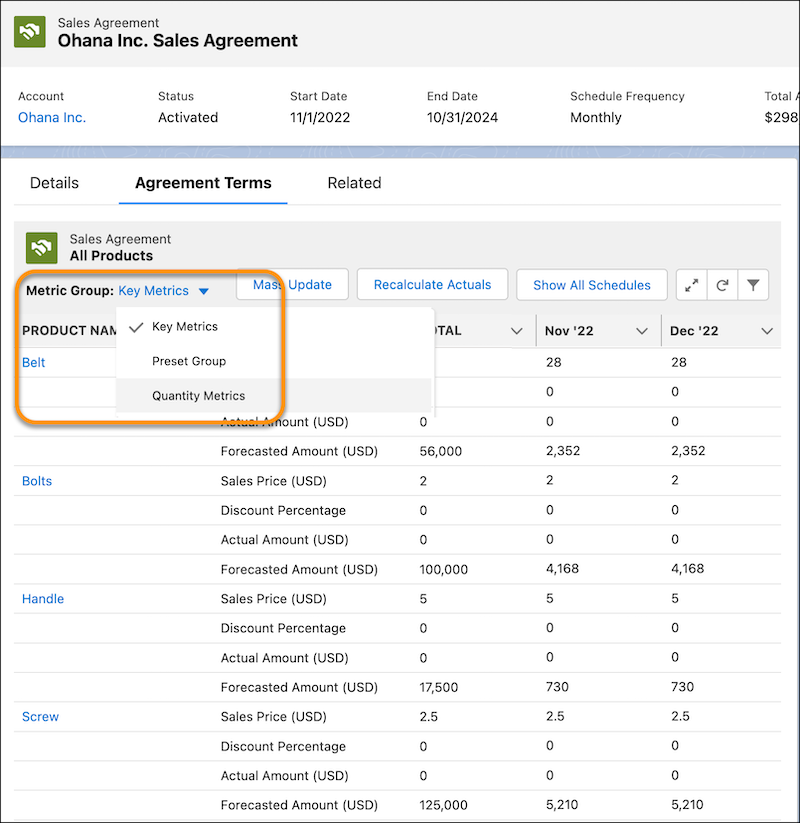
Task: Click Handle Discount Percentage label
Action: pyautogui.click(x=283, y=628)
